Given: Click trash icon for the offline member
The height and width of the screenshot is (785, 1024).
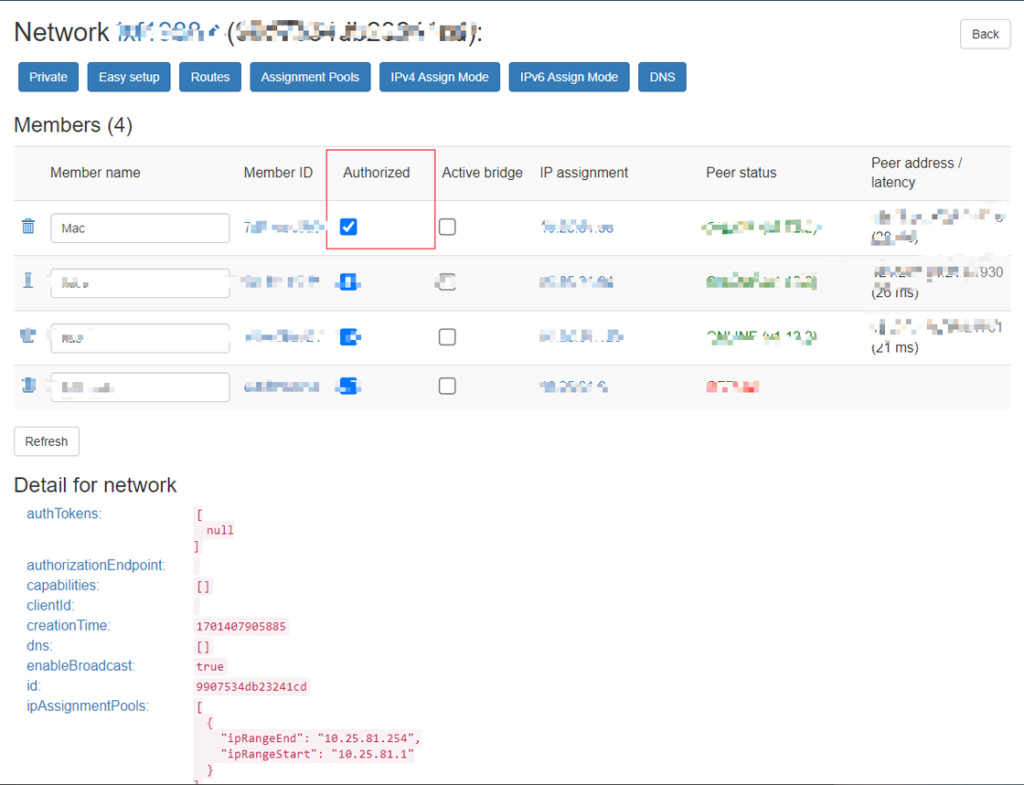Looking at the screenshot, I should point(28,385).
